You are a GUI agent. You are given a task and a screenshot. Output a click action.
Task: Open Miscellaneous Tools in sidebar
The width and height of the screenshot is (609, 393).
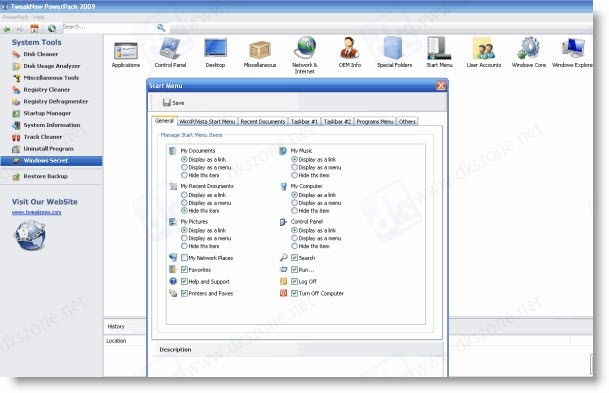(51, 78)
